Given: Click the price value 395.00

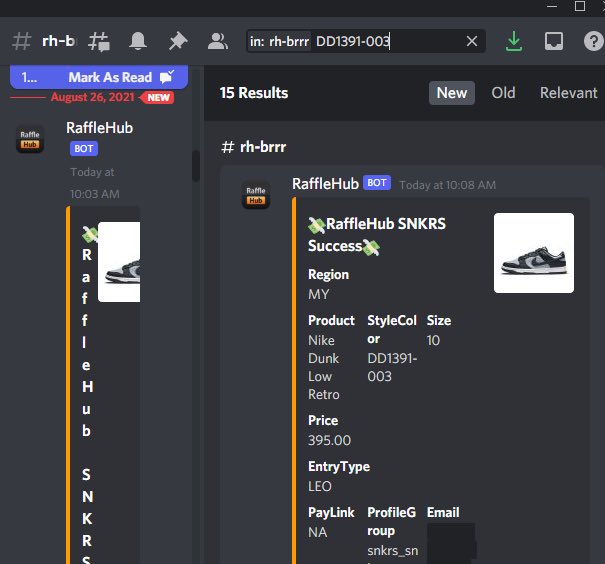Looking at the screenshot, I should (330, 441).
